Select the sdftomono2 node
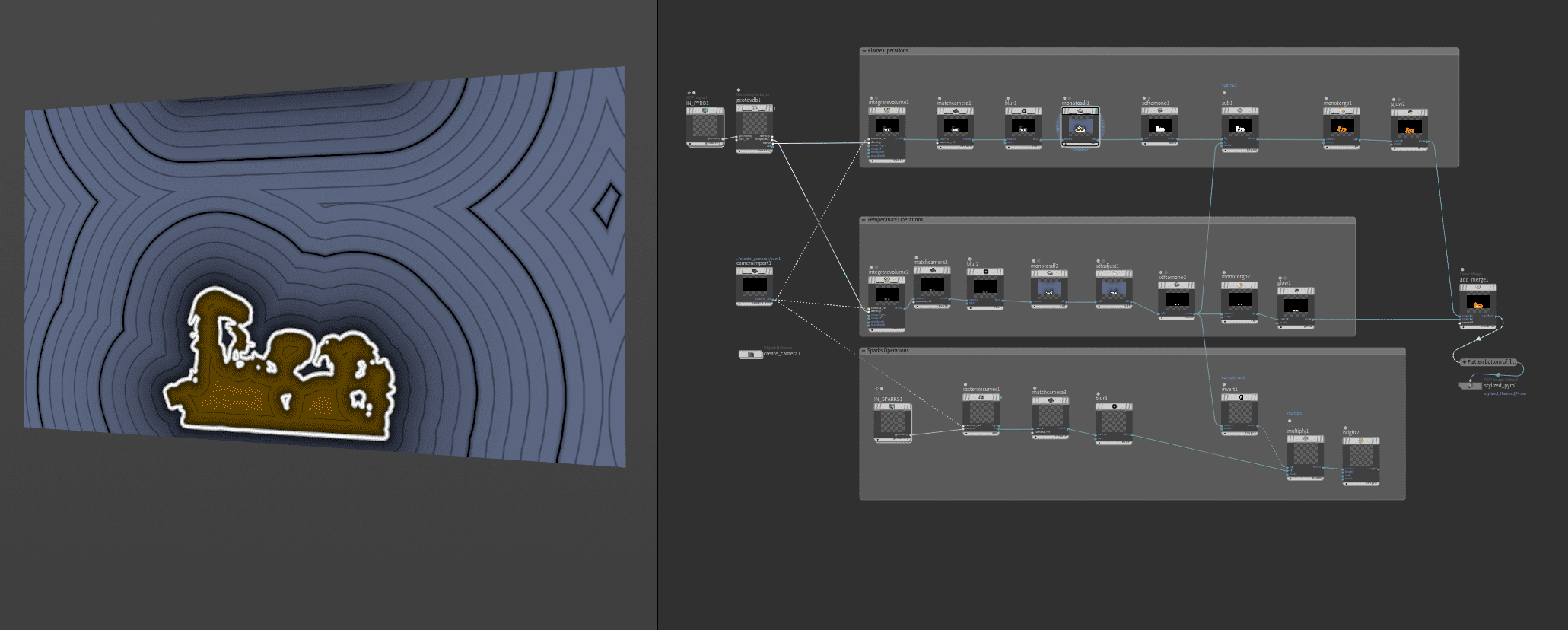Image resolution: width=1568 pixels, height=630 pixels. point(1178,301)
